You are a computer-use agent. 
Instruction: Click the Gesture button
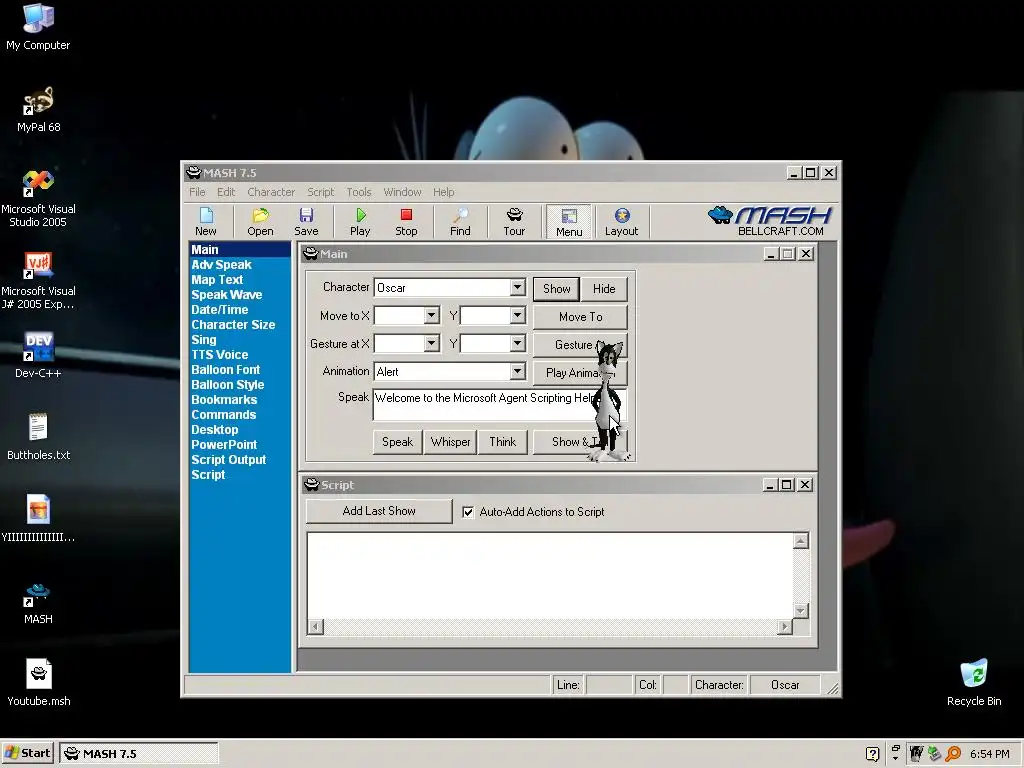(573, 345)
